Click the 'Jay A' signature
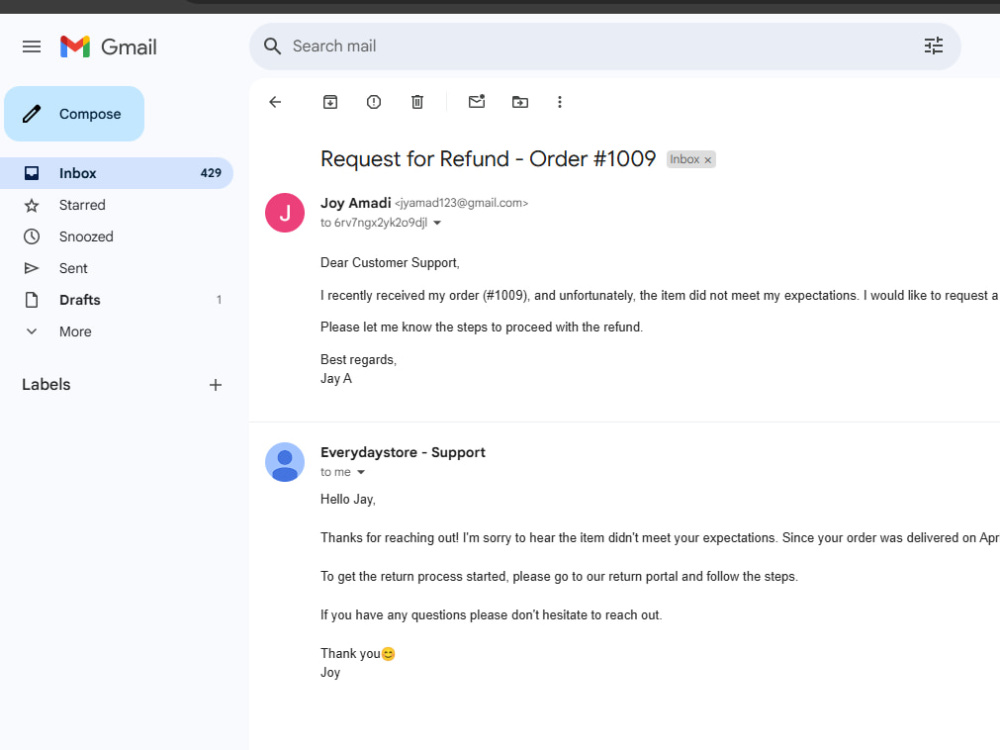Viewport: 1000px width, 750px height. pos(336,379)
